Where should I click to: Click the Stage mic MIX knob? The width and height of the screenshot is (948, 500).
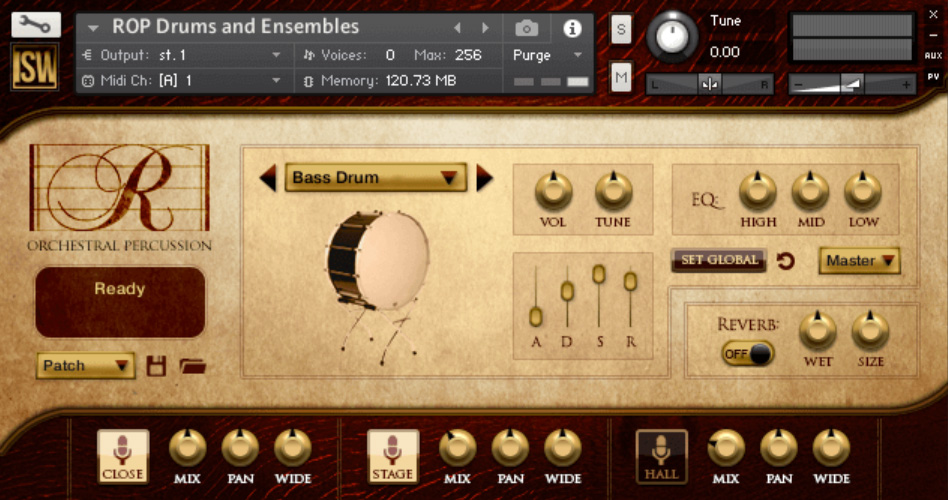click(458, 448)
